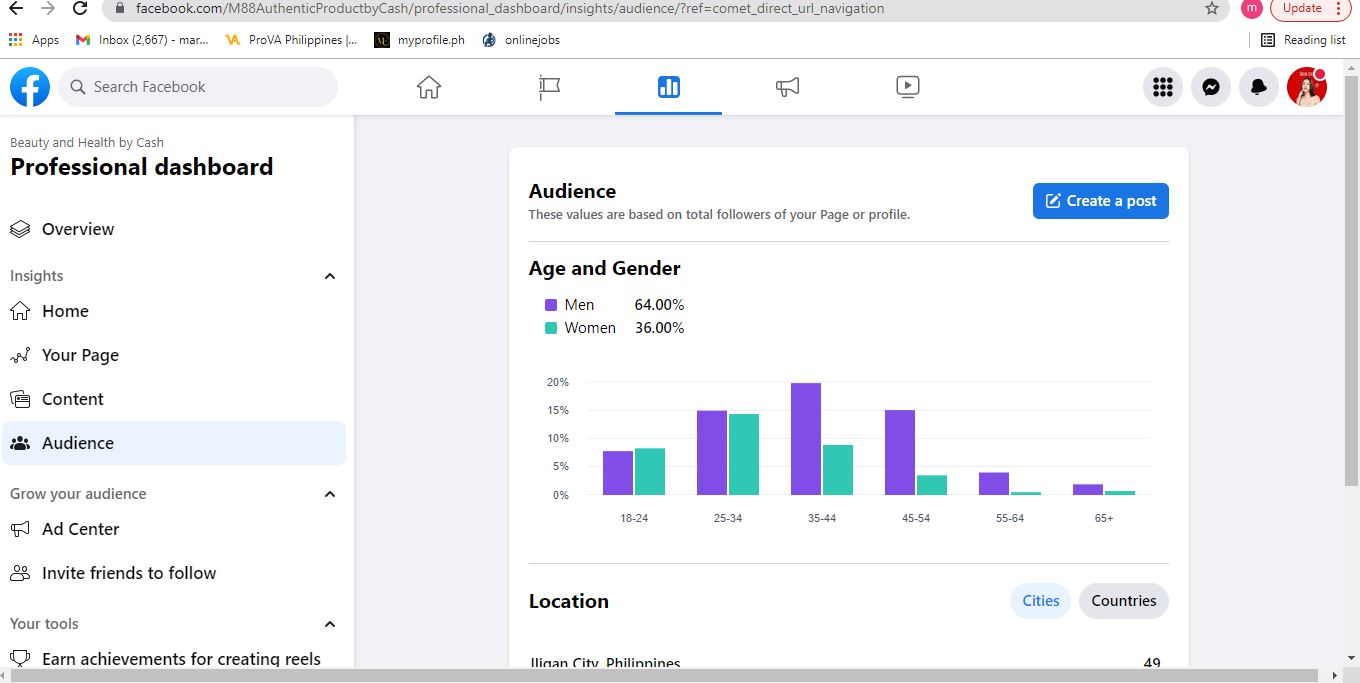Open the nine-dot menu grid icon
The height and width of the screenshot is (683, 1360).
1162,87
